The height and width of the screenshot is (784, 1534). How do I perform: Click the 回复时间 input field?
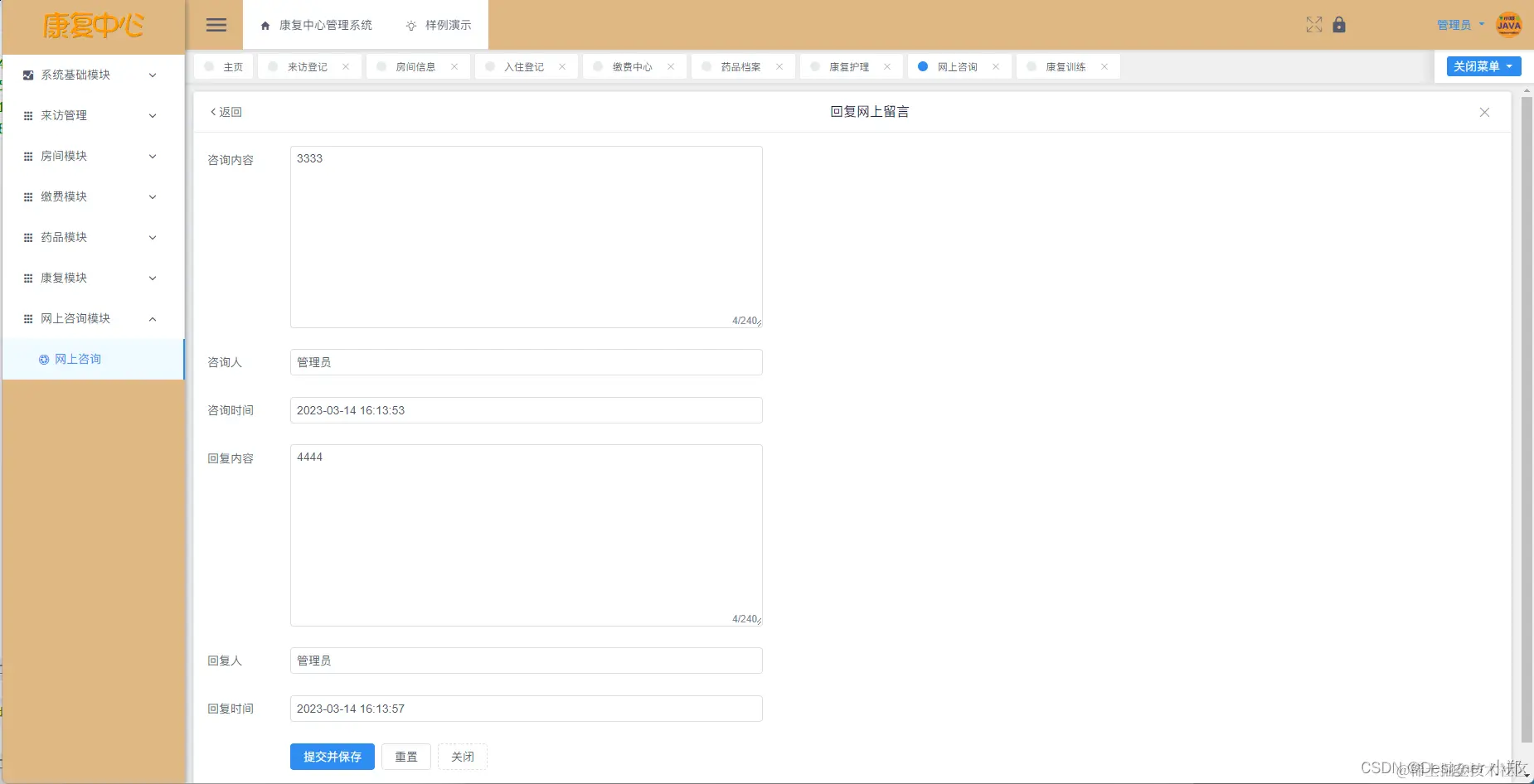[x=527, y=709]
